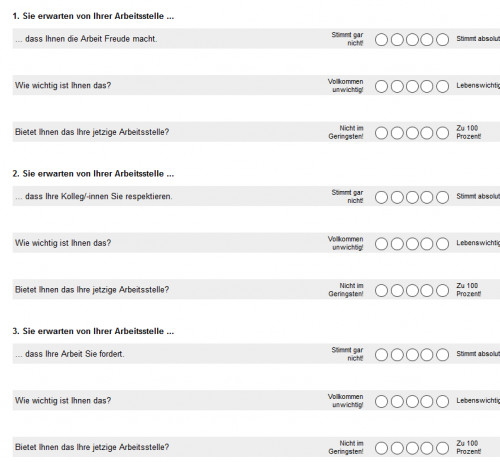Choose 'Lebenswichtig' radio under question 3

(x=443, y=402)
